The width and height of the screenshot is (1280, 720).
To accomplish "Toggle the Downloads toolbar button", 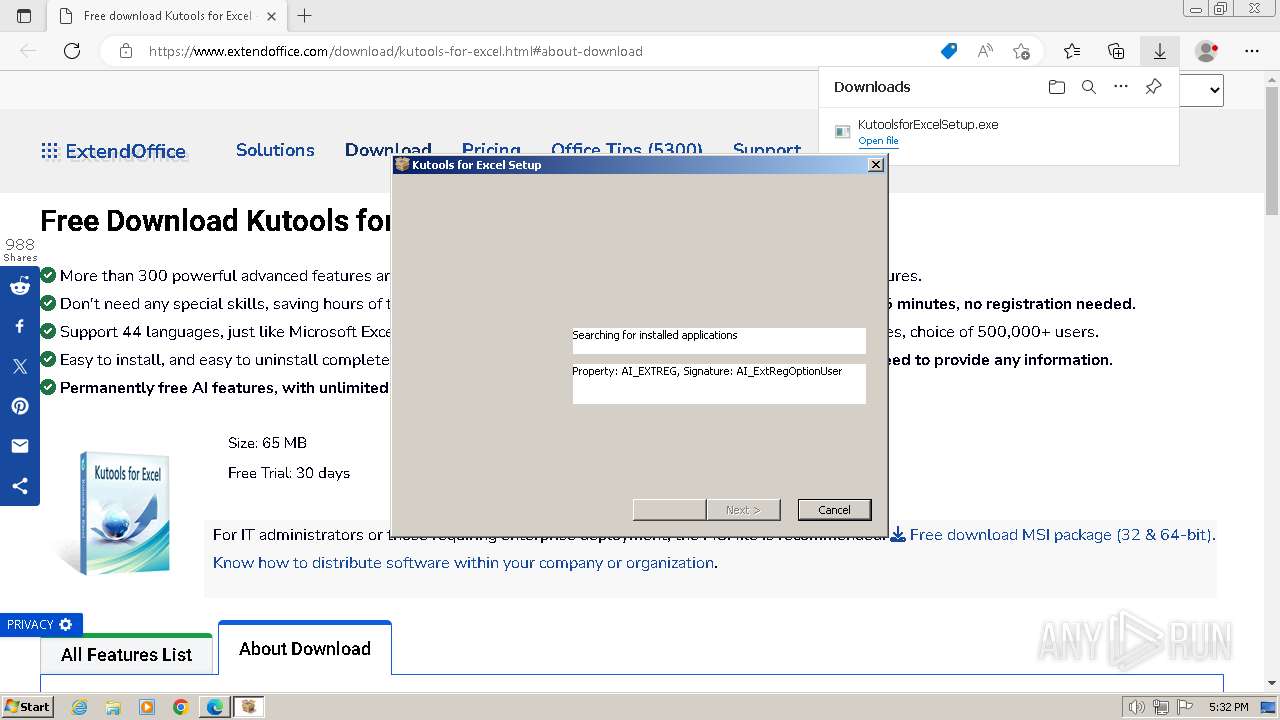I will [1160, 51].
